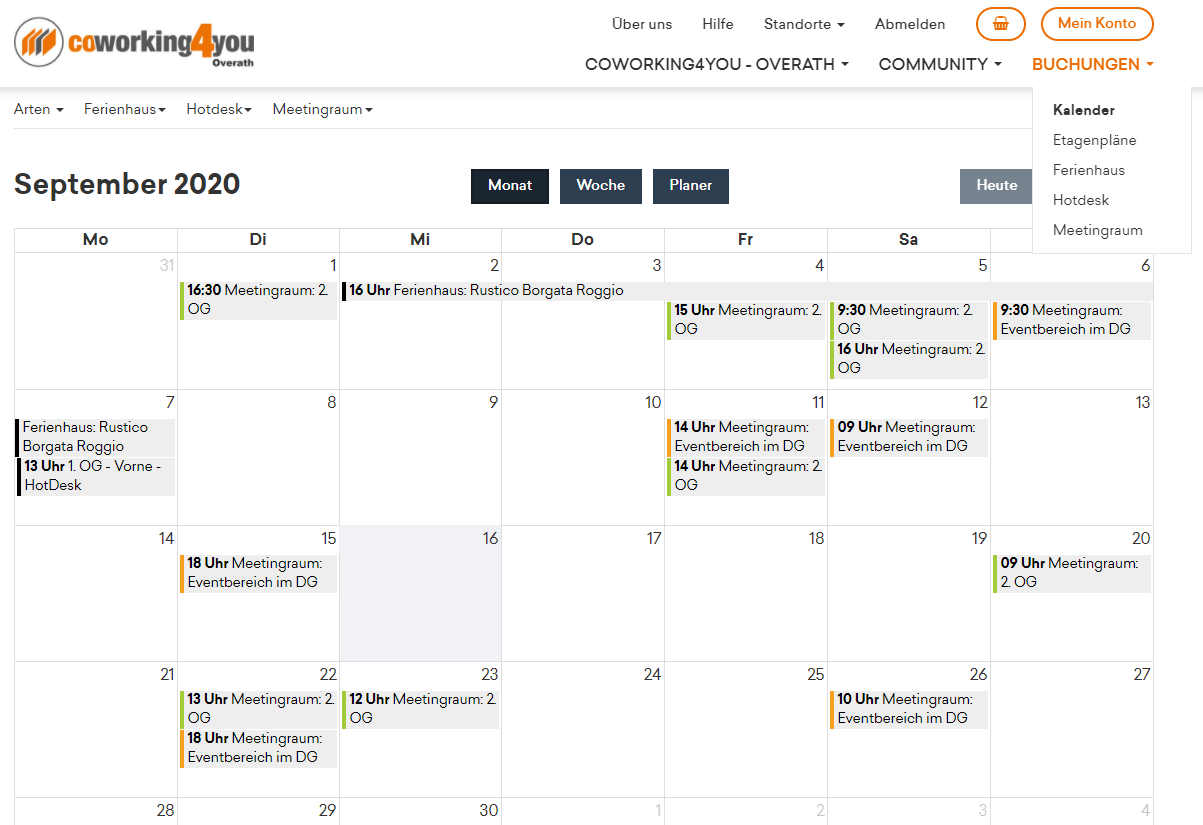Screen dimensions: 1203x825
Task: Jump to today with the Heute button
Action: pyautogui.click(x=996, y=186)
